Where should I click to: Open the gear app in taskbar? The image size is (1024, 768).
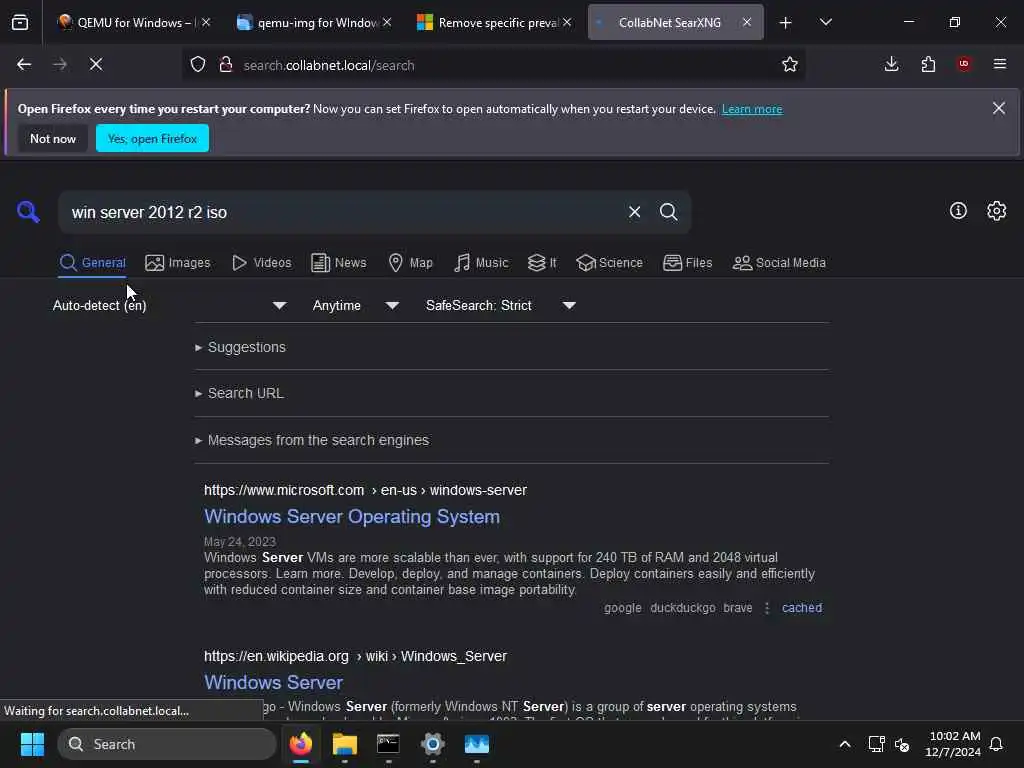click(432, 744)
